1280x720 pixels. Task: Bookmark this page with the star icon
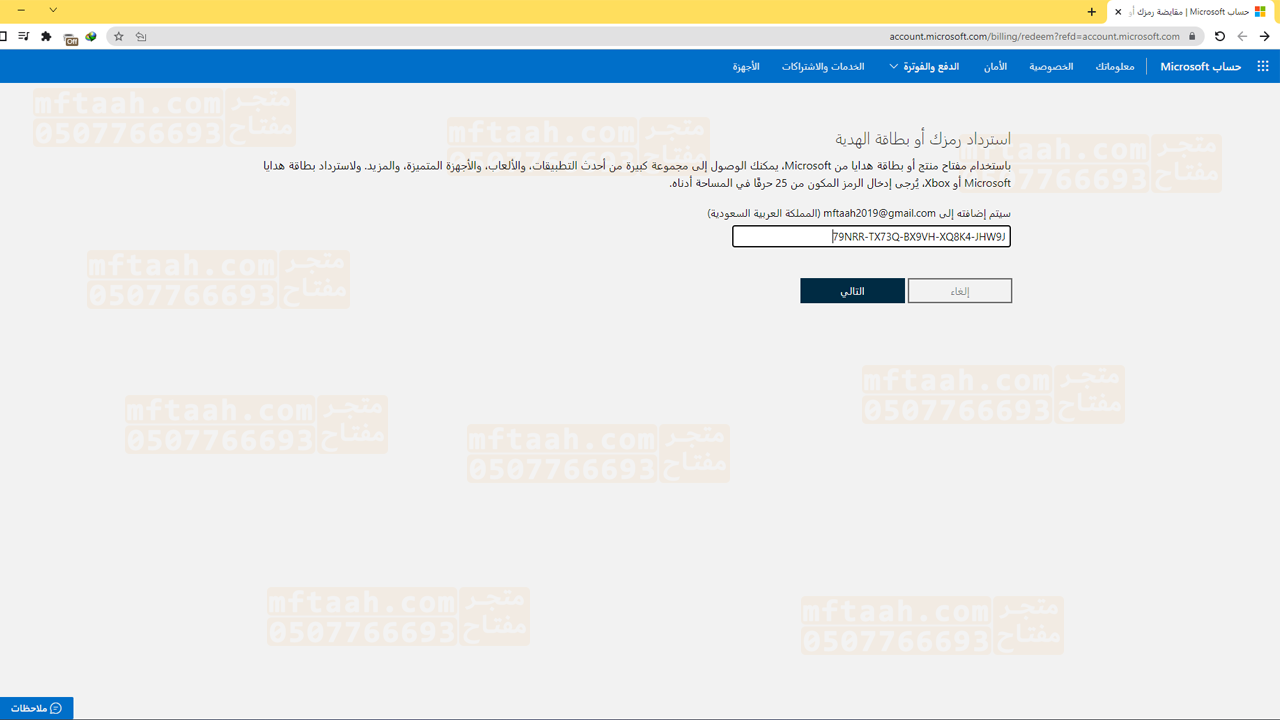click(119, 36)
